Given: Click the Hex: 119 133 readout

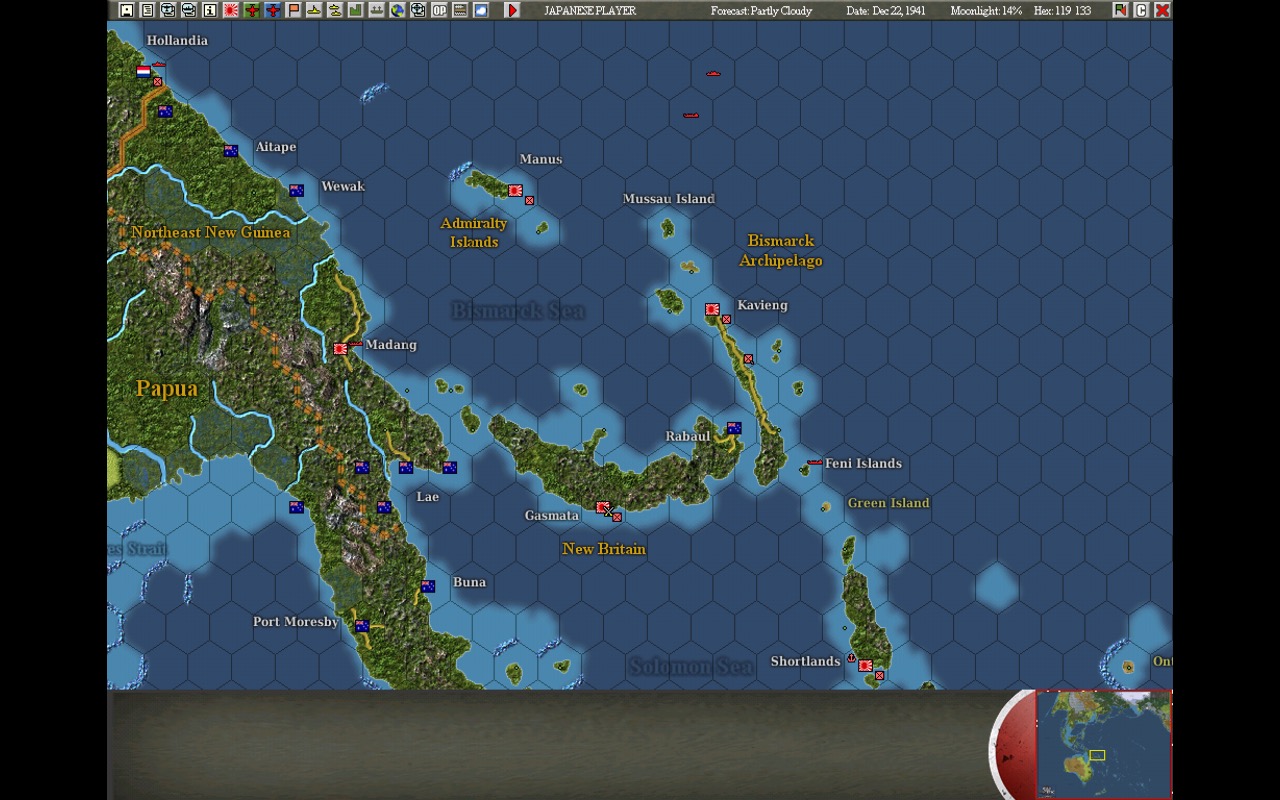Looking at the screenshot, I should (x=1062, y=10).
